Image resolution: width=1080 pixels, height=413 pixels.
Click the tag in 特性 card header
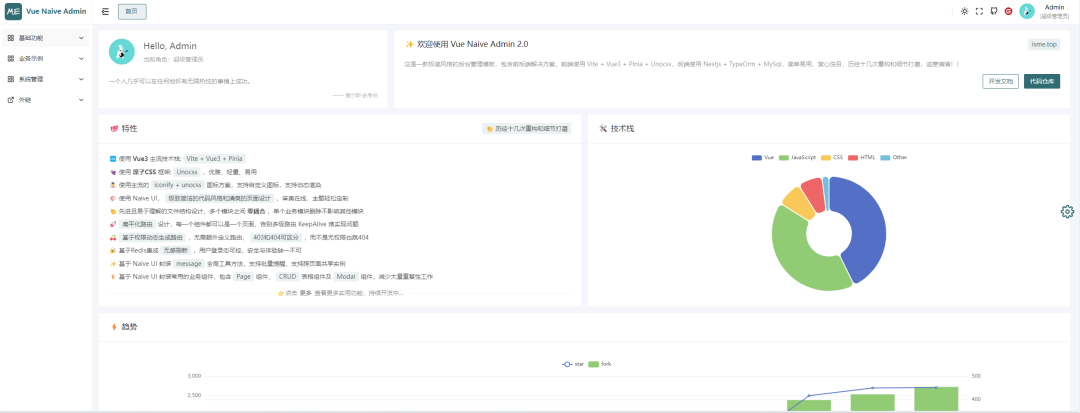point(527,129)
